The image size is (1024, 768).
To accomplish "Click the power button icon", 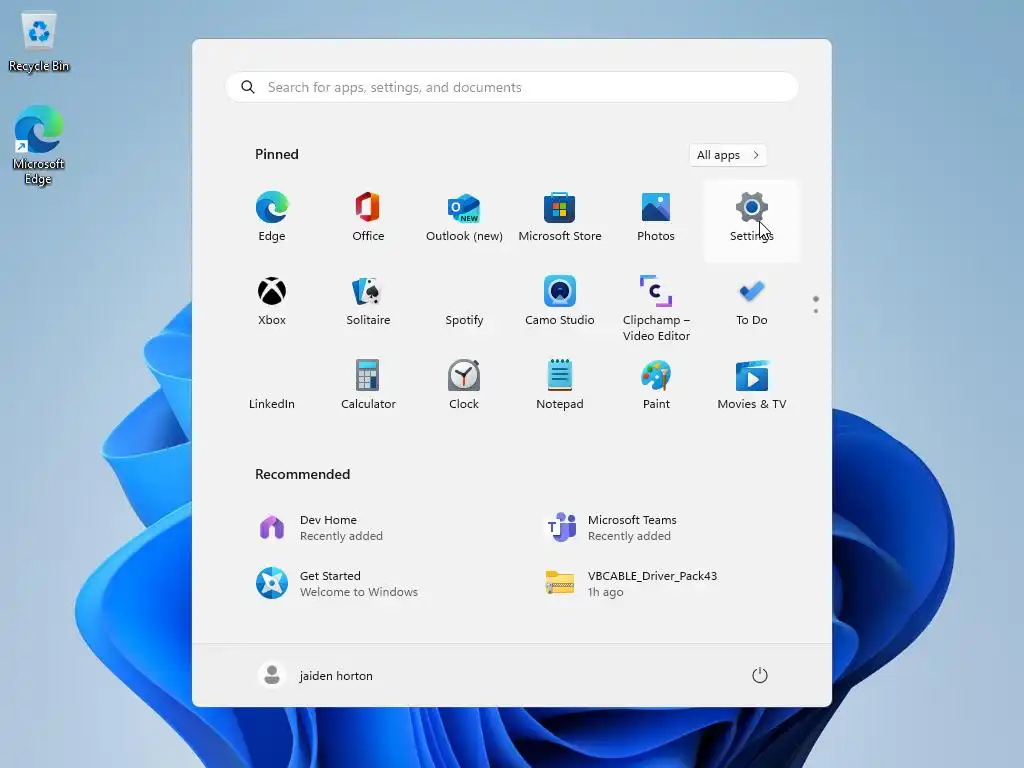I will [x=760, y=675].
